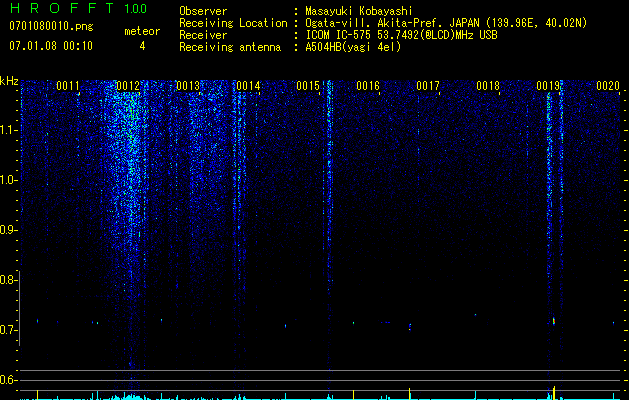Click the 0.7 frequency axis label
Image resolution: width=629 pixels, height=400 pixels.
tap(9, 330)
